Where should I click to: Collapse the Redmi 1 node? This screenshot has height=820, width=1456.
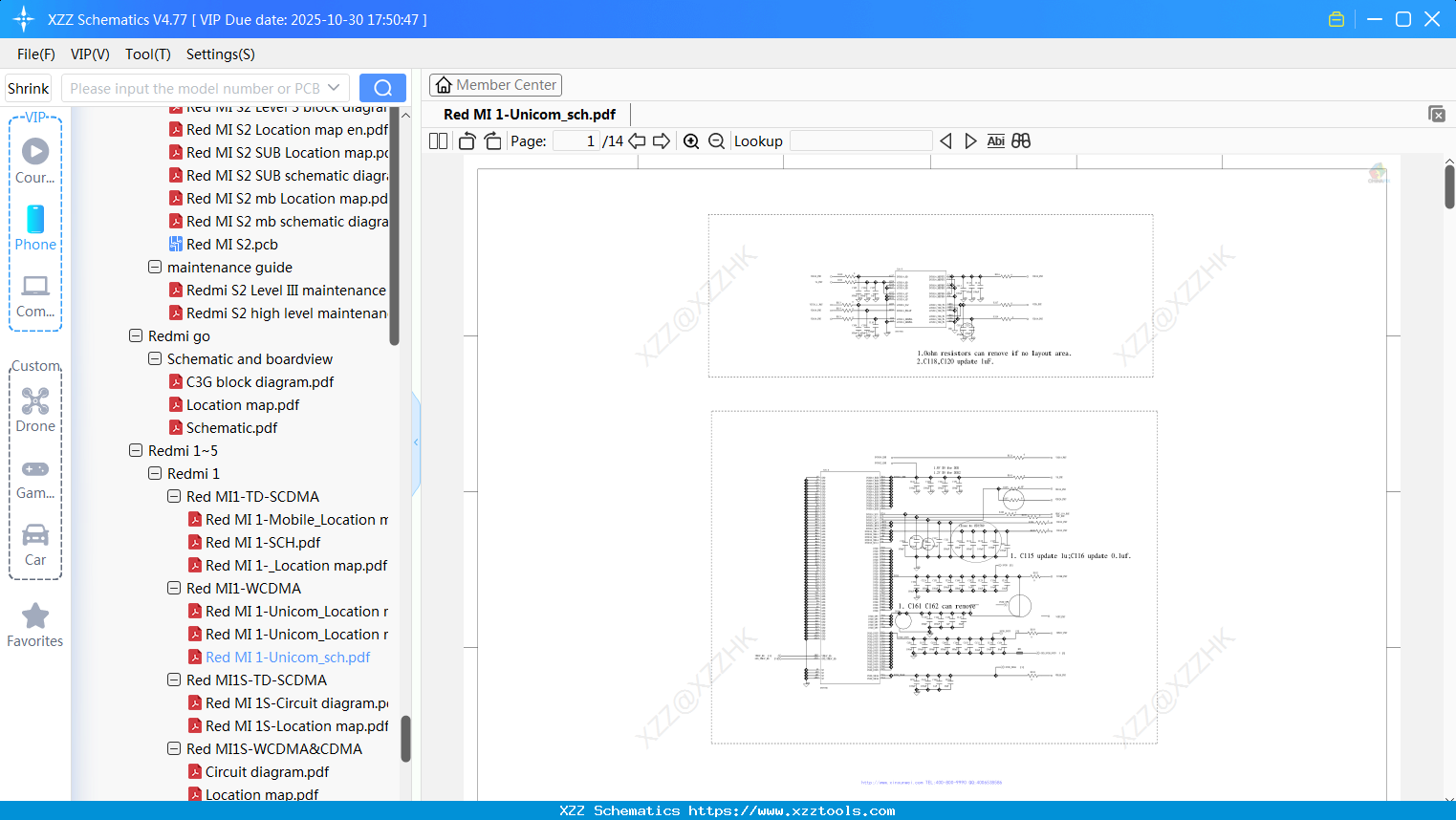click(x=155, y=473)
